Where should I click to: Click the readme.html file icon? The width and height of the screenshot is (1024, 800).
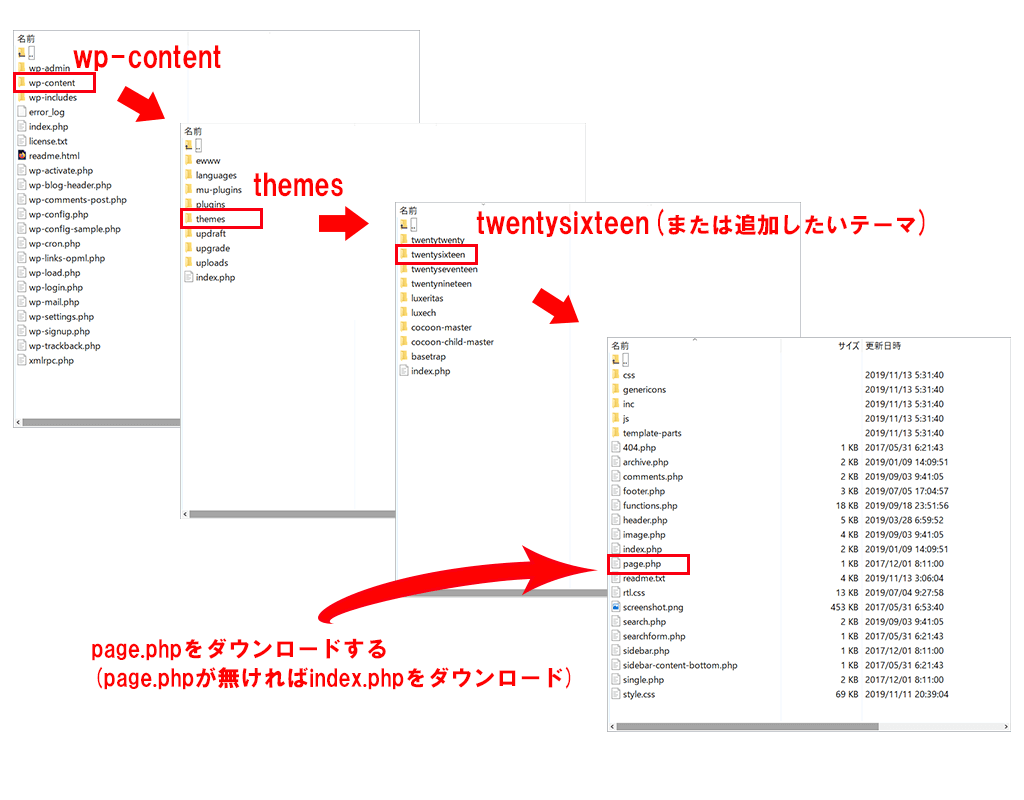pos(21,156)
